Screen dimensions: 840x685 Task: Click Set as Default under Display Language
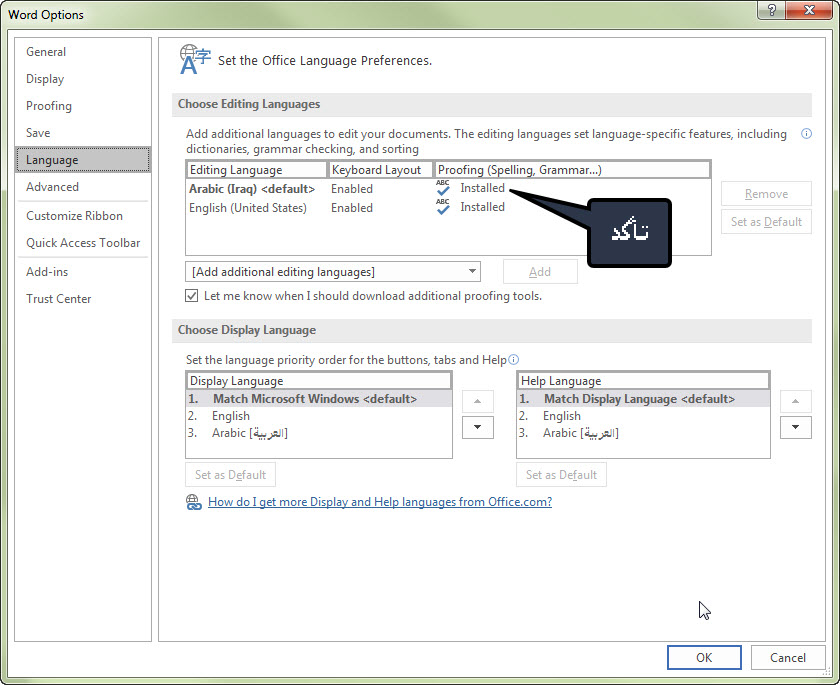pyautogui.click(x=230, y=475)
